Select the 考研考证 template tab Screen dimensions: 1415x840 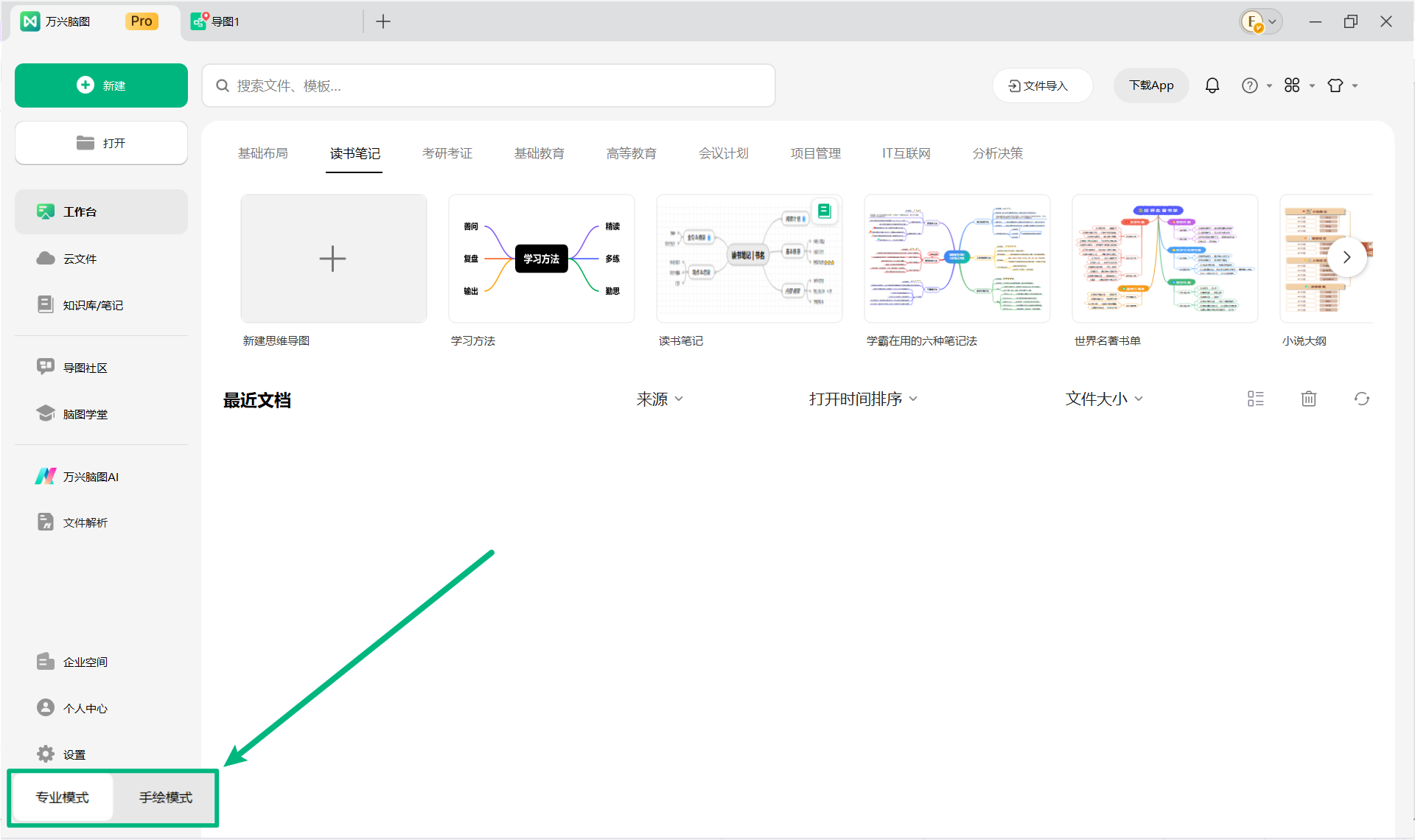pos(447,153)
